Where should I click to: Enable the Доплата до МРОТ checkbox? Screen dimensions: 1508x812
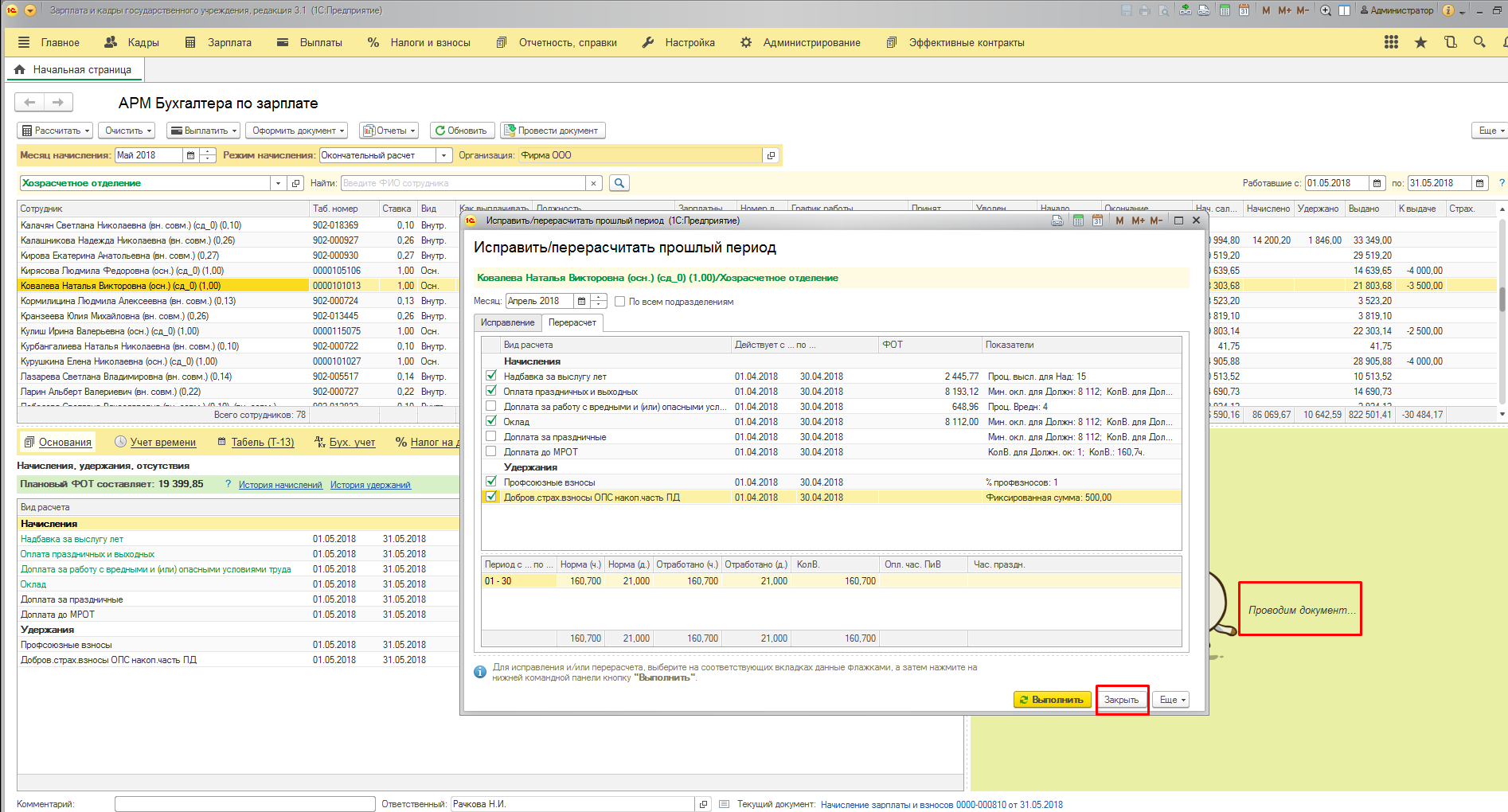[x=491, y=451]
